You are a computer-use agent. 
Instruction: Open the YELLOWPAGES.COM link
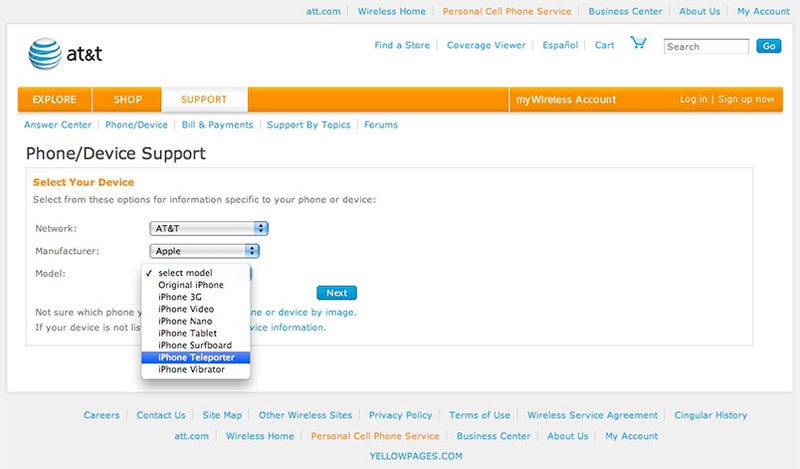pos(416,456)
